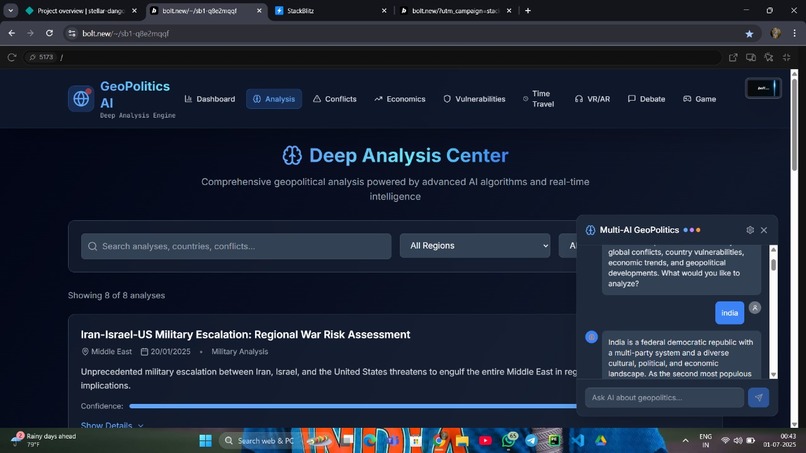
Task: Open the Economics page
Action: pyautogui.click(x=400, y=99)
